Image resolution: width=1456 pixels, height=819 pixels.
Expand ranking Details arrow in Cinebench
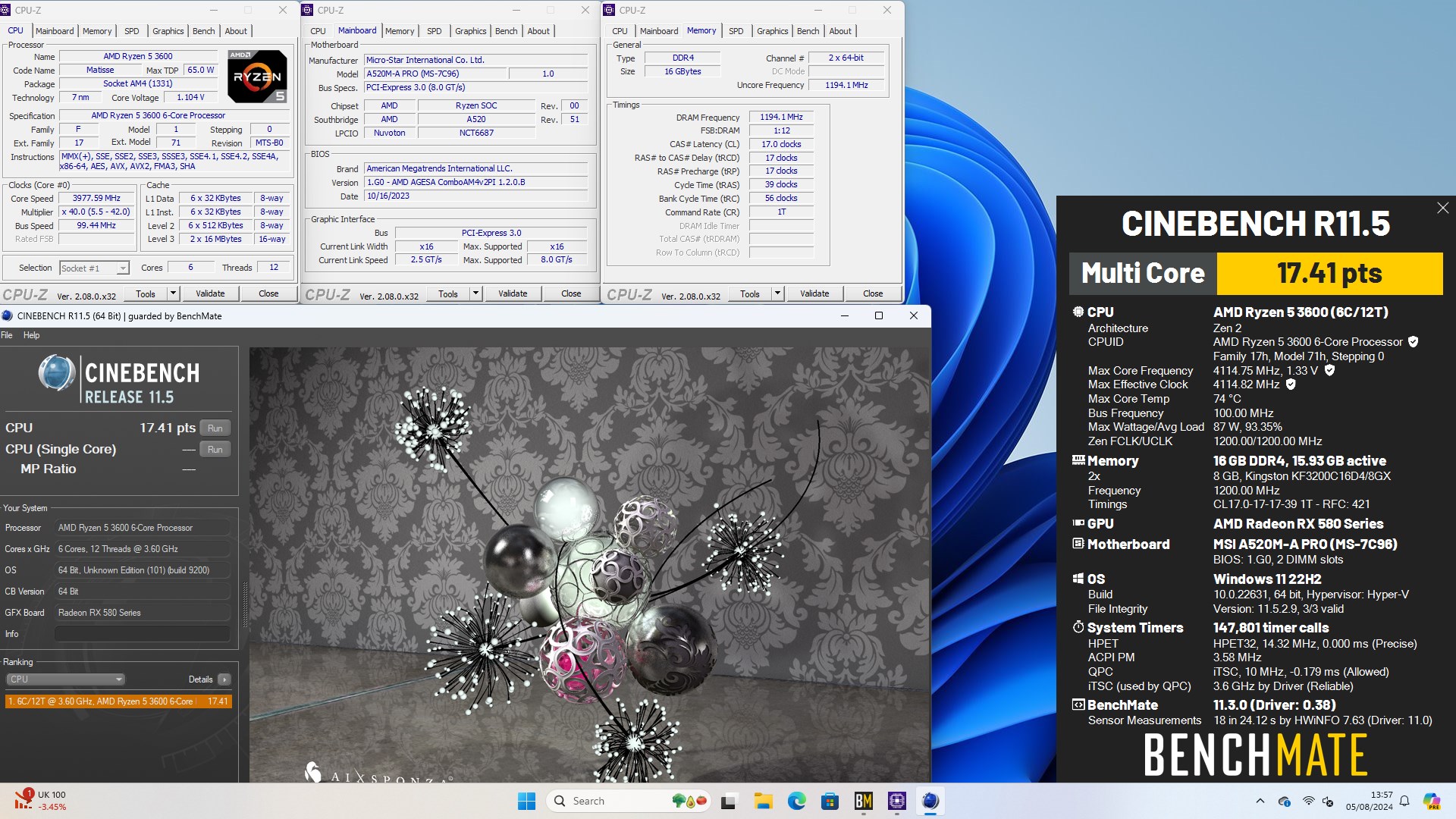pyautogui.click(x=224, y=679)
